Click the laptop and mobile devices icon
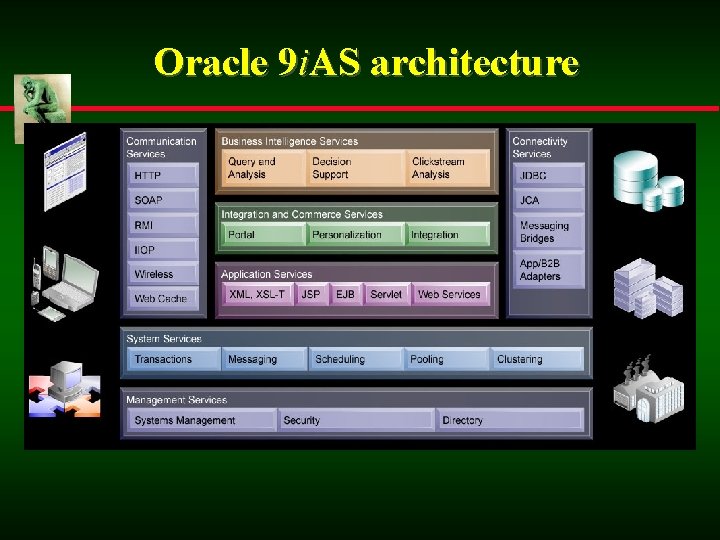Image resolution: width=720 pixels, height=540 pixels. coord(65,284)
